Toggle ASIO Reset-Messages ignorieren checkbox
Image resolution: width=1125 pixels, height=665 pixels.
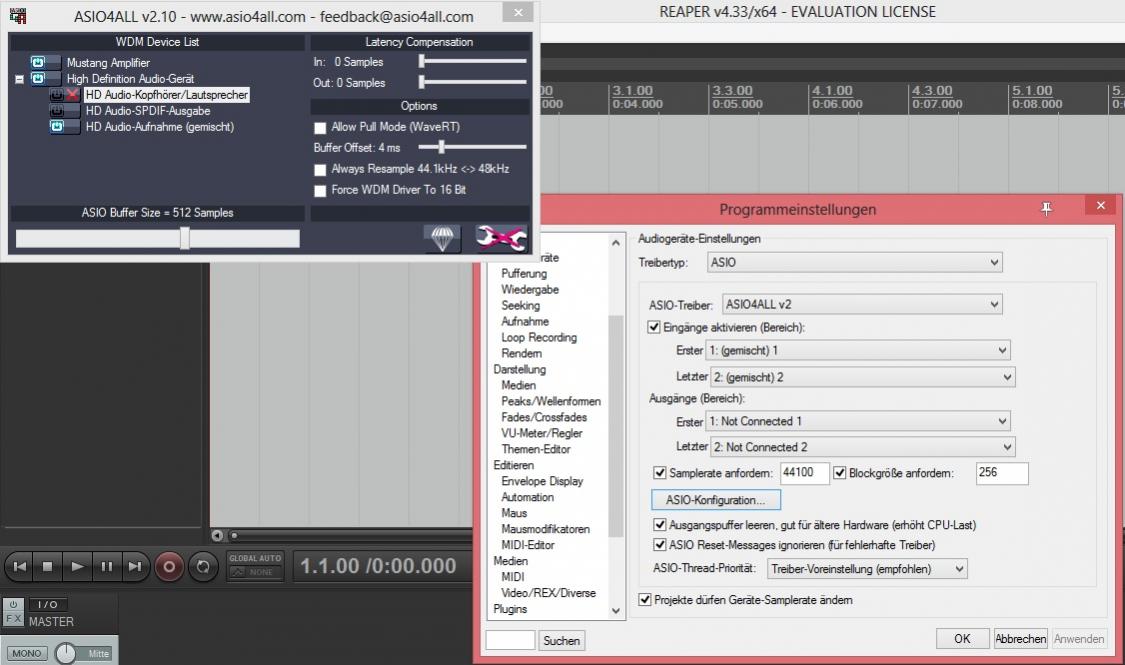659,545
